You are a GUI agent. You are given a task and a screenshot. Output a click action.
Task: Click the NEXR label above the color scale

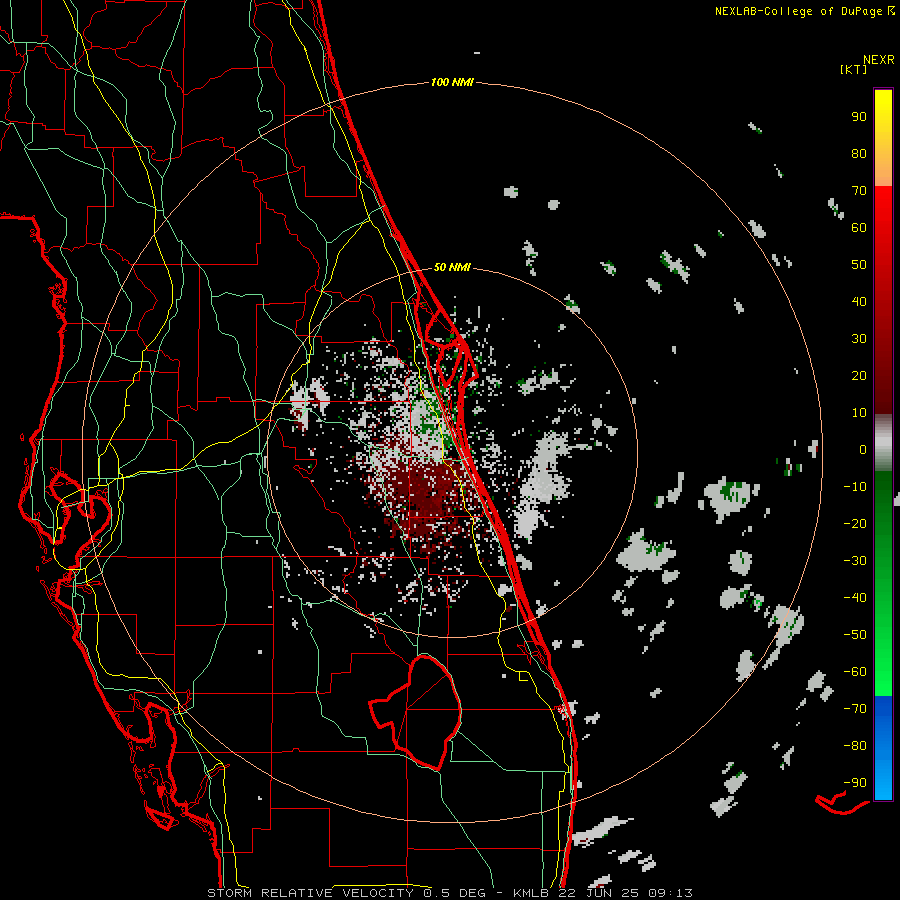[879, 60]
